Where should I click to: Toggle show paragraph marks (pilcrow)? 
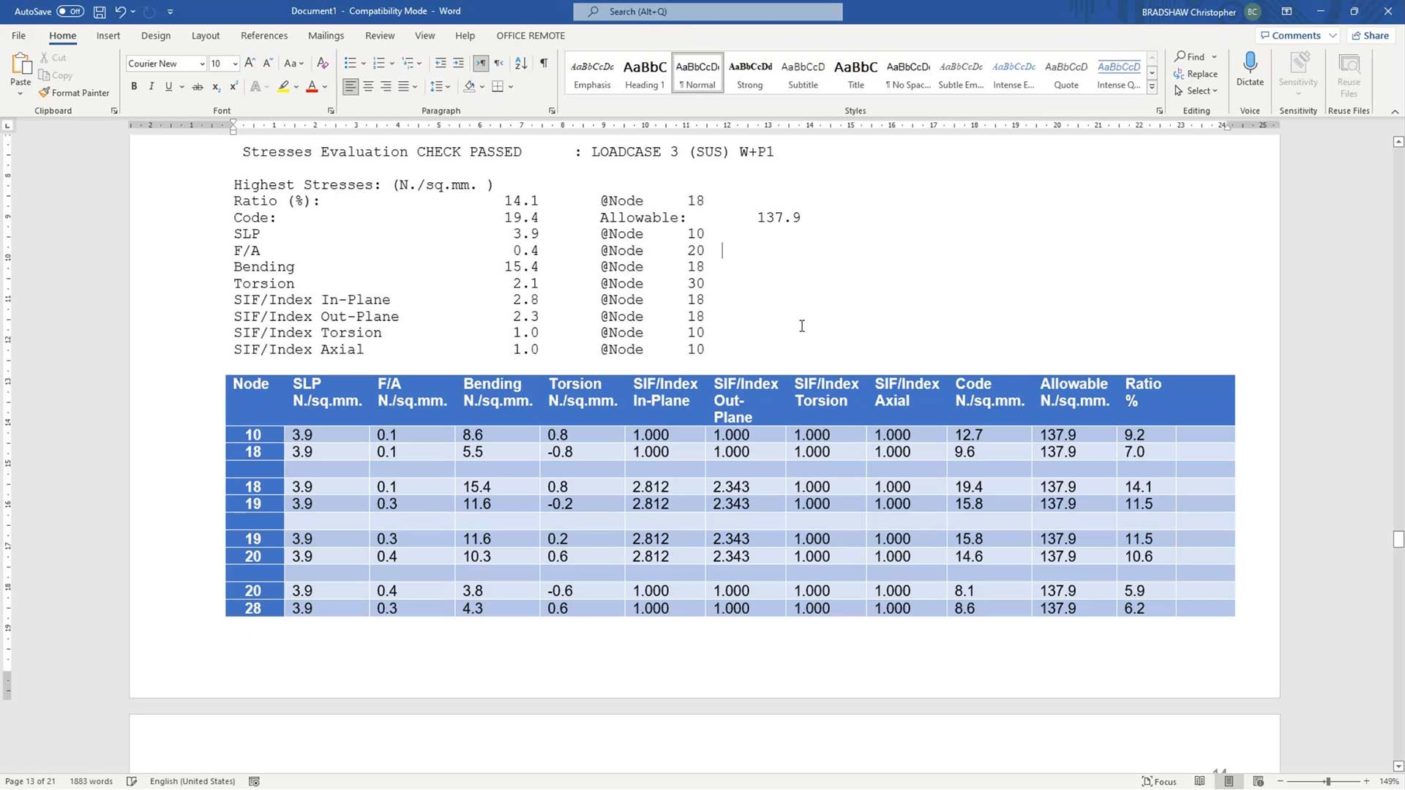[544, 63]
